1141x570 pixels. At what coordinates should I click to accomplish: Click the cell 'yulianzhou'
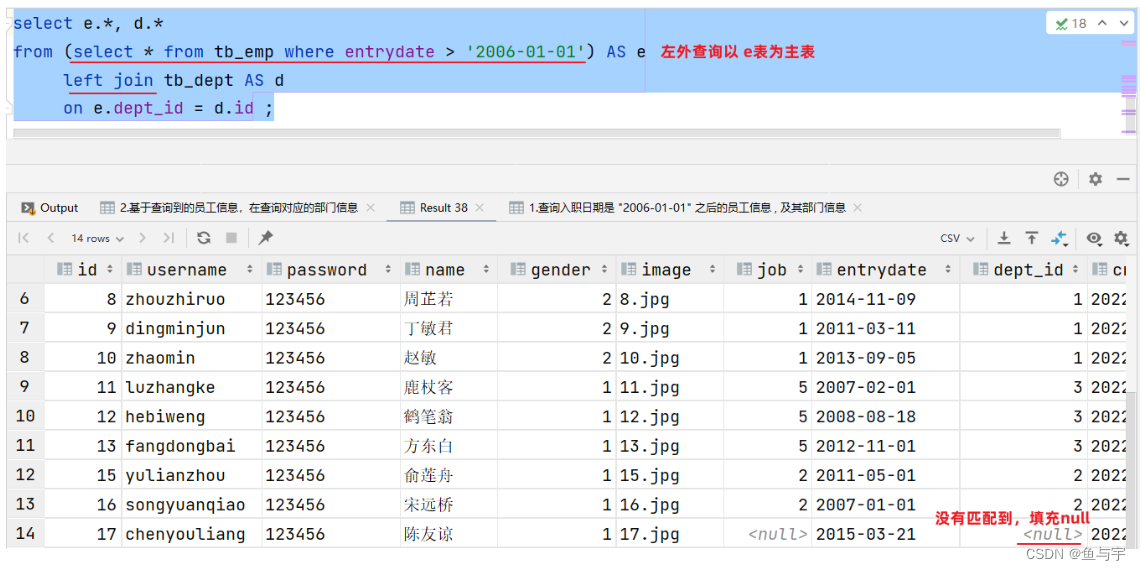pyautogui.click(x=191, y=475)
